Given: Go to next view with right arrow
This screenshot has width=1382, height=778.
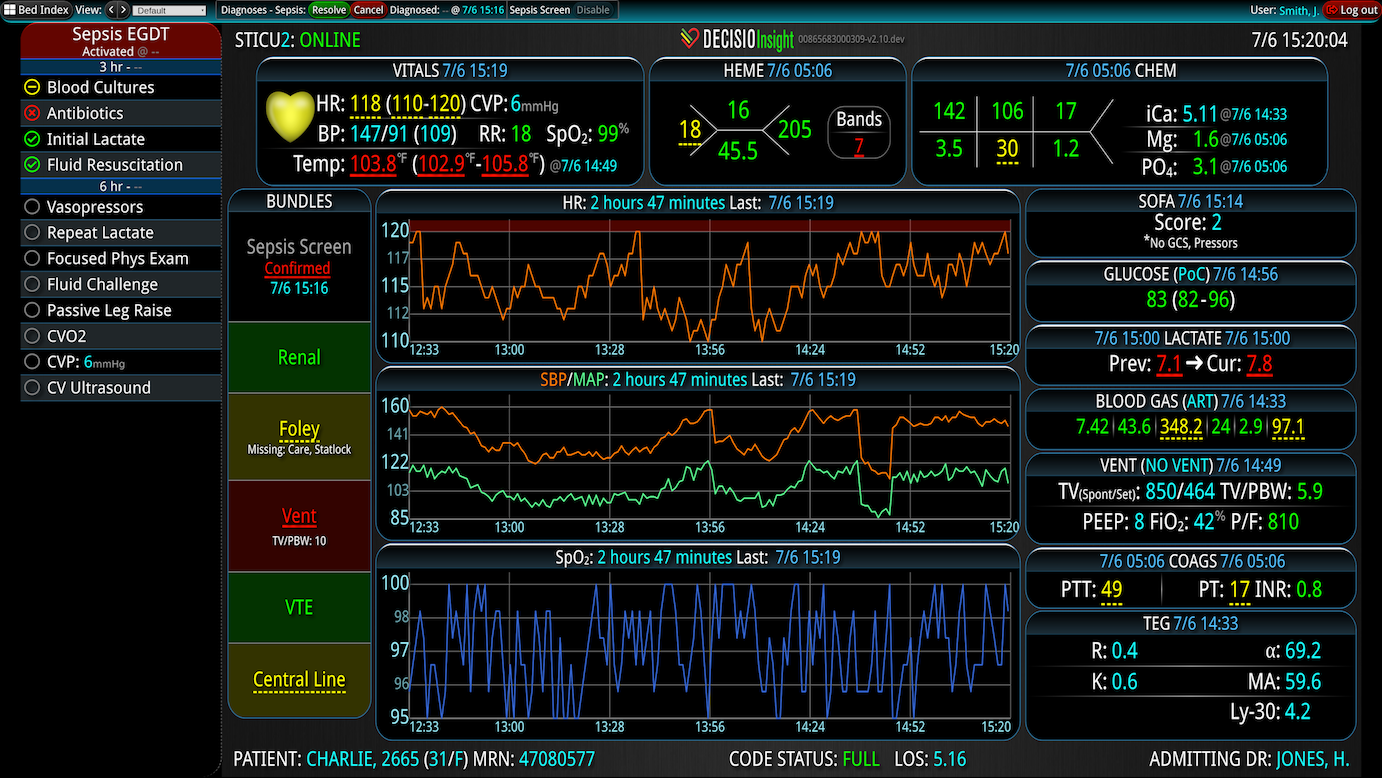Looking at the screenshot, I should click(124, 10).
